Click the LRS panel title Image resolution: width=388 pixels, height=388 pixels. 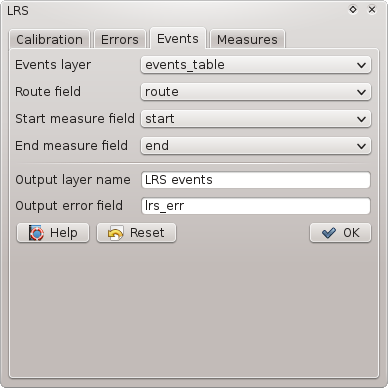18,11
